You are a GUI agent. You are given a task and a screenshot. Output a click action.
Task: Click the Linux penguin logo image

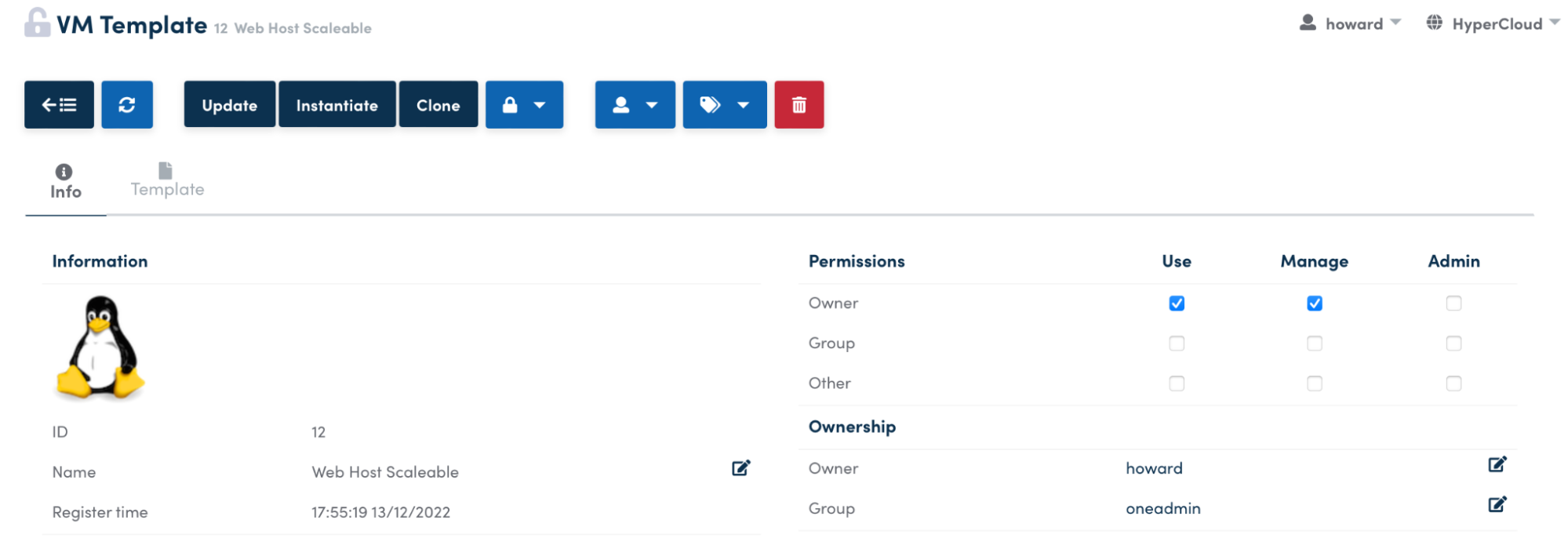pyautogui.click(x=100, y=347)
